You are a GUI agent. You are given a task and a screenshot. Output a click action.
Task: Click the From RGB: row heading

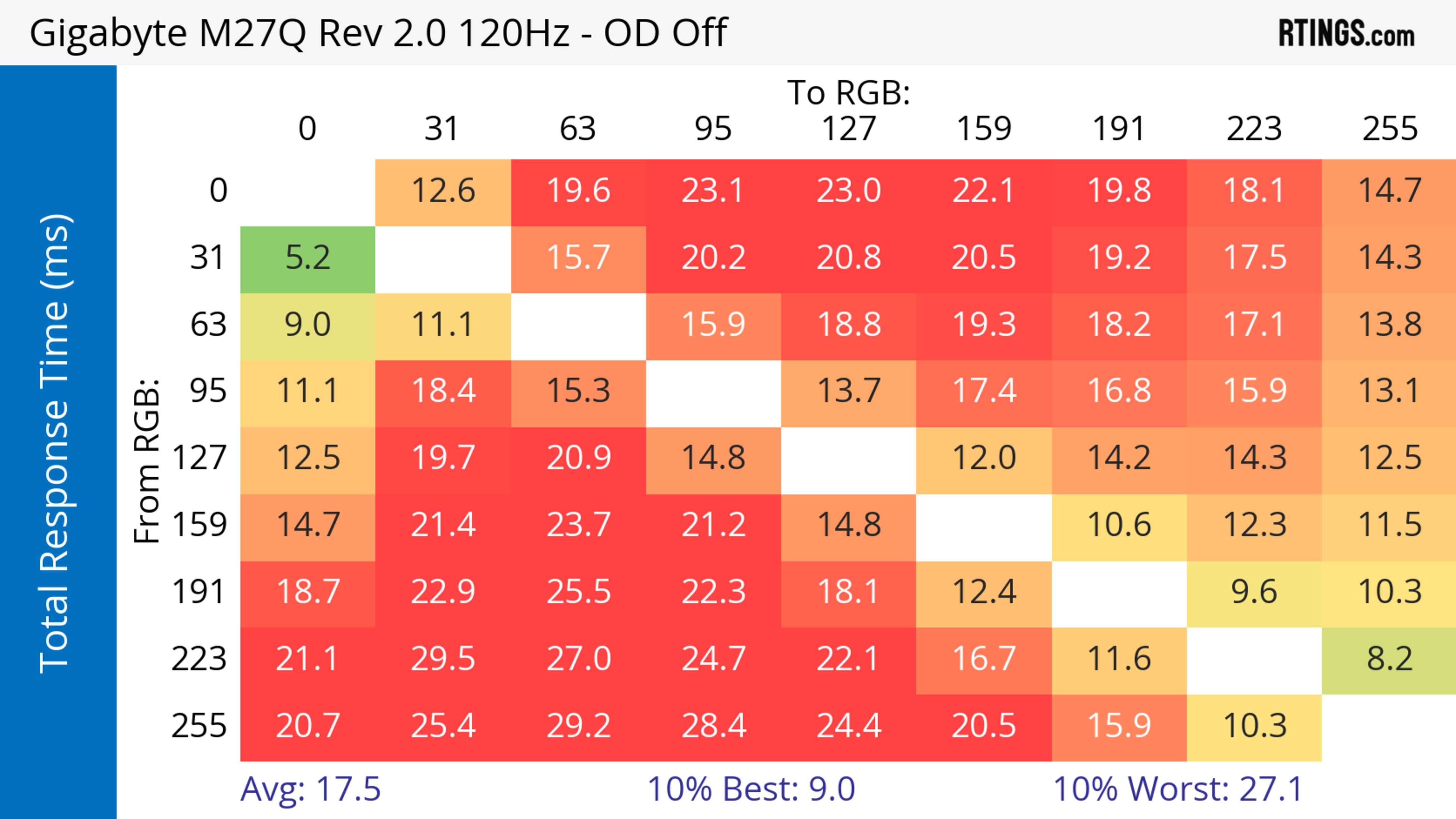147,460
